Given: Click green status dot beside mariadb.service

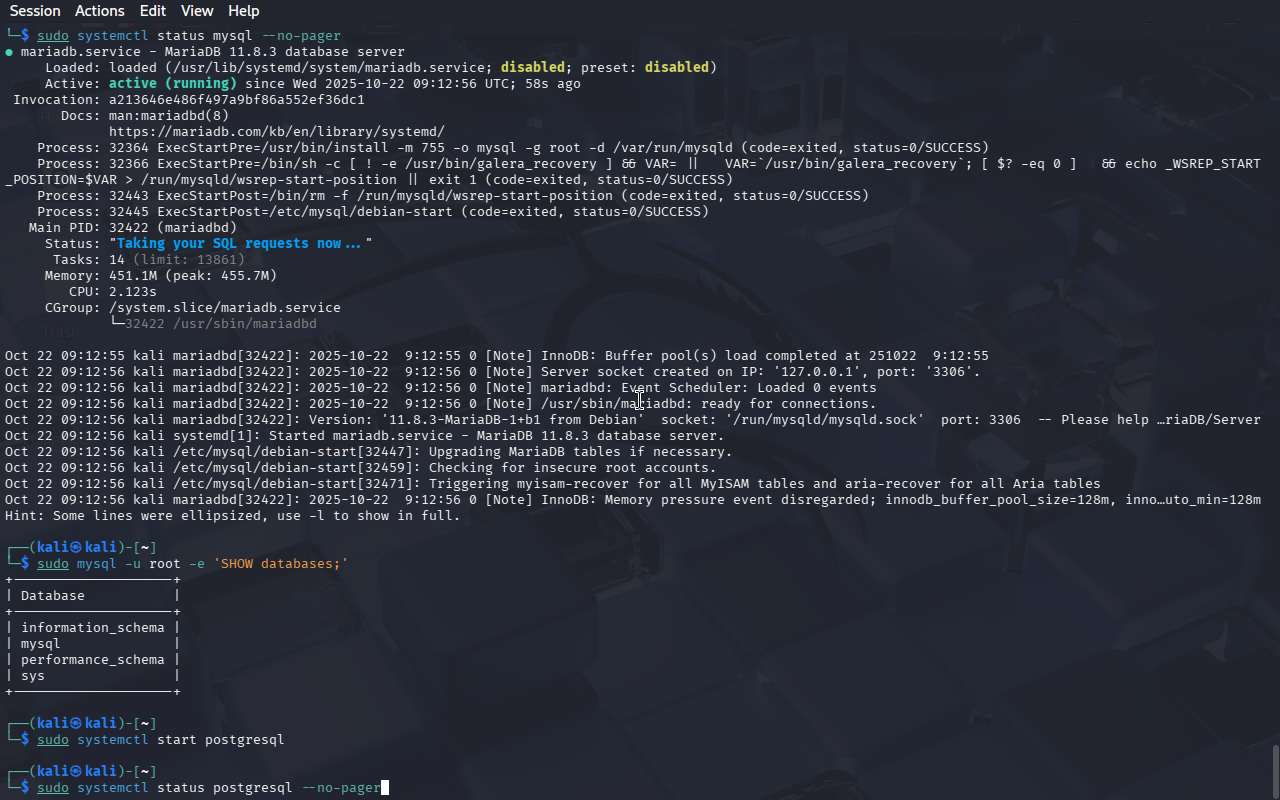Looking at the screenshot, I should tap(9, 52).
